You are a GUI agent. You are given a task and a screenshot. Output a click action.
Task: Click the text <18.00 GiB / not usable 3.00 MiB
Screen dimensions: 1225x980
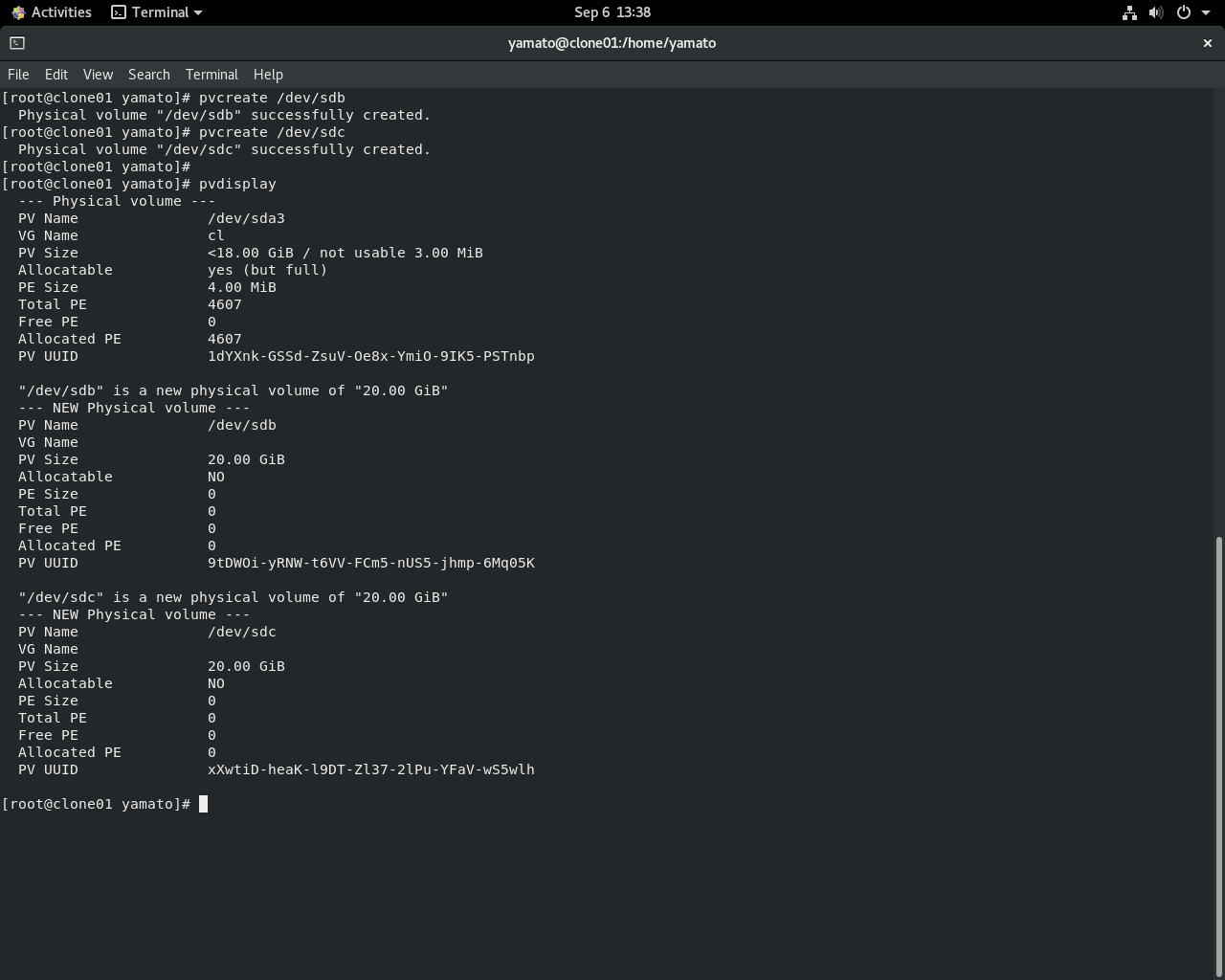[345, 253]
